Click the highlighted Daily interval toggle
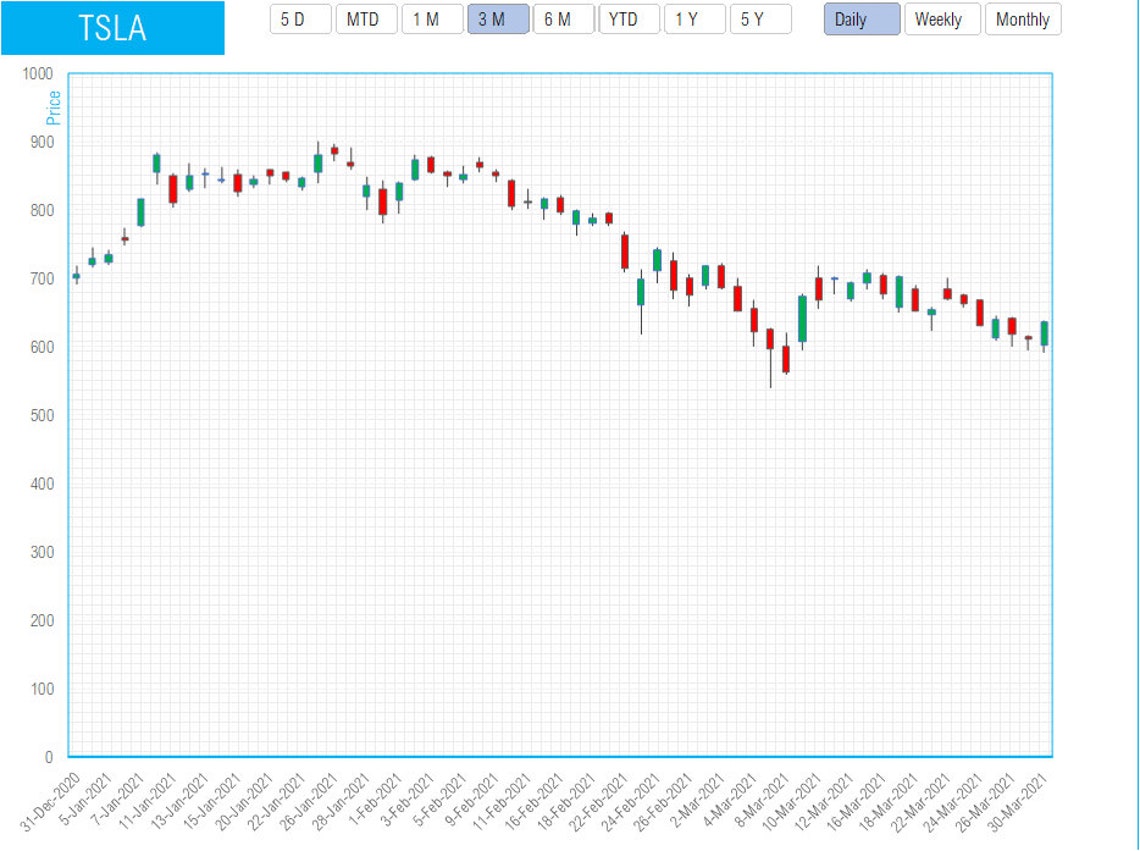The height and width of the screenshot is (851, 1140). point(860,19)
